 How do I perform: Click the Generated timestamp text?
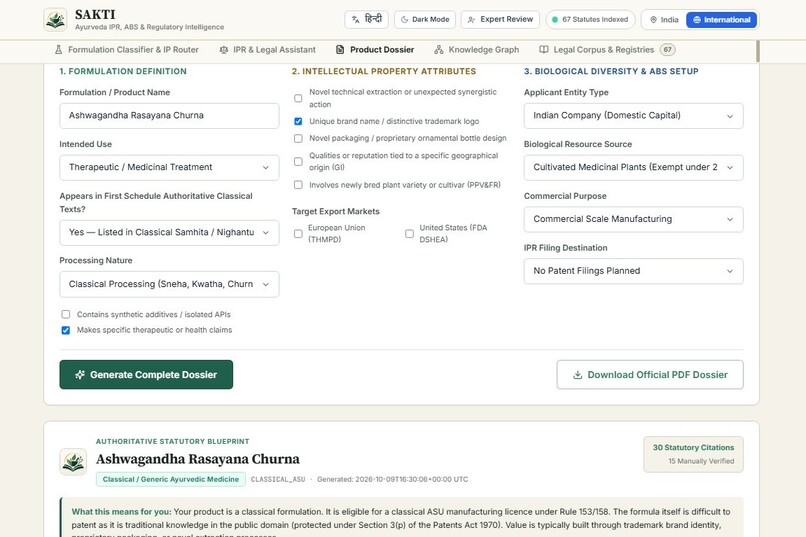tap(392, 479)
